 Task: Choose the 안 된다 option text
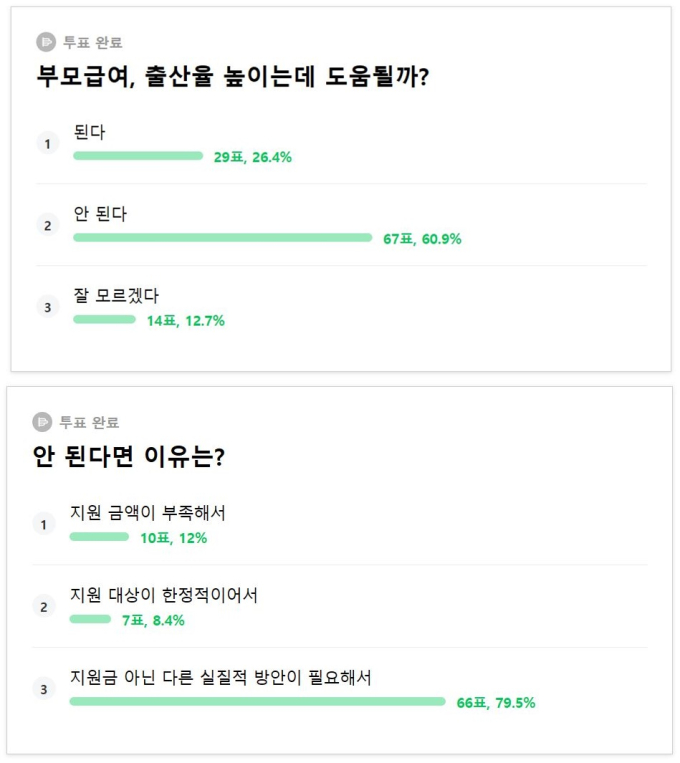point(100,214)
